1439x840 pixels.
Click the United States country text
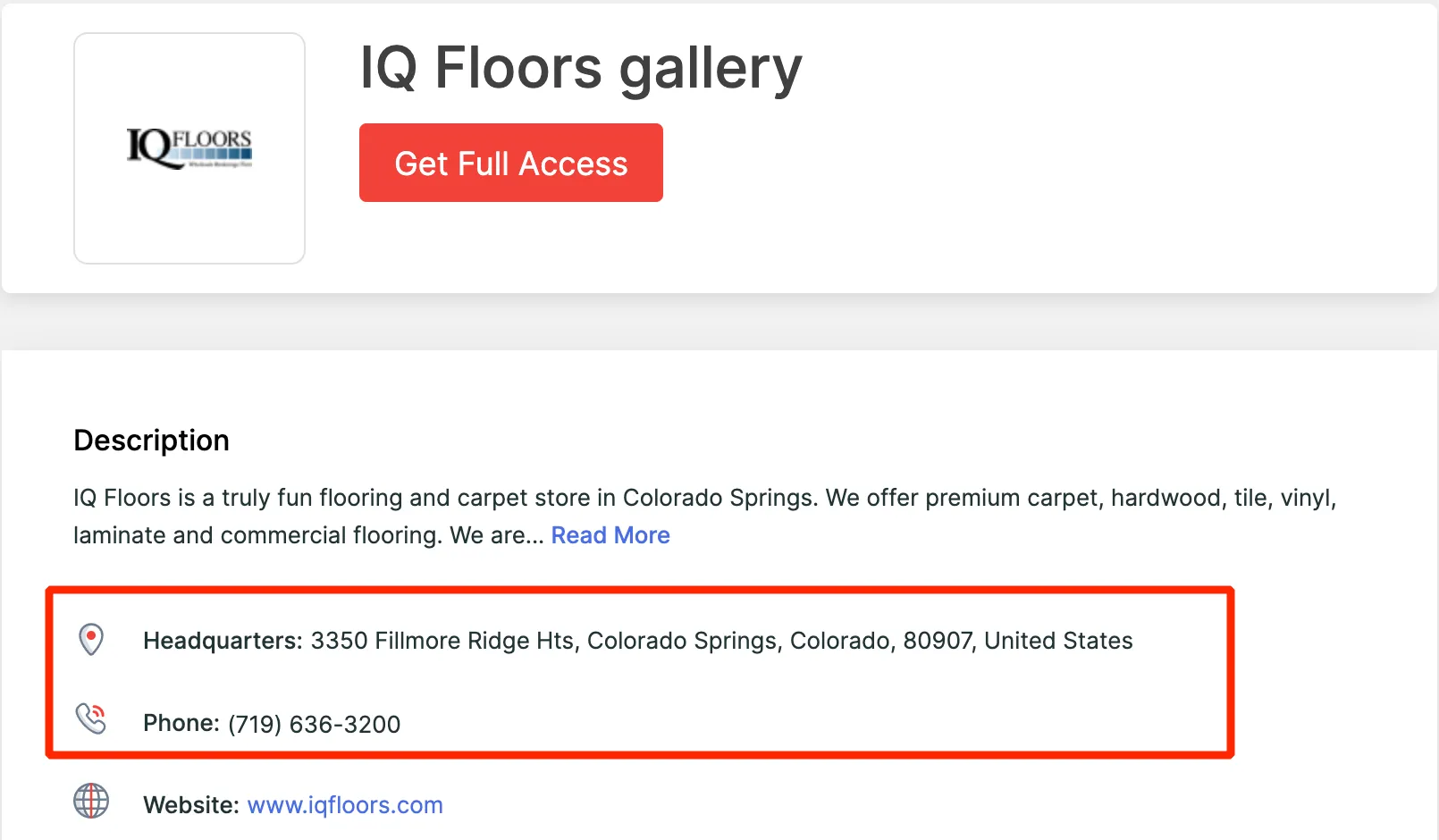[1058, 641]
